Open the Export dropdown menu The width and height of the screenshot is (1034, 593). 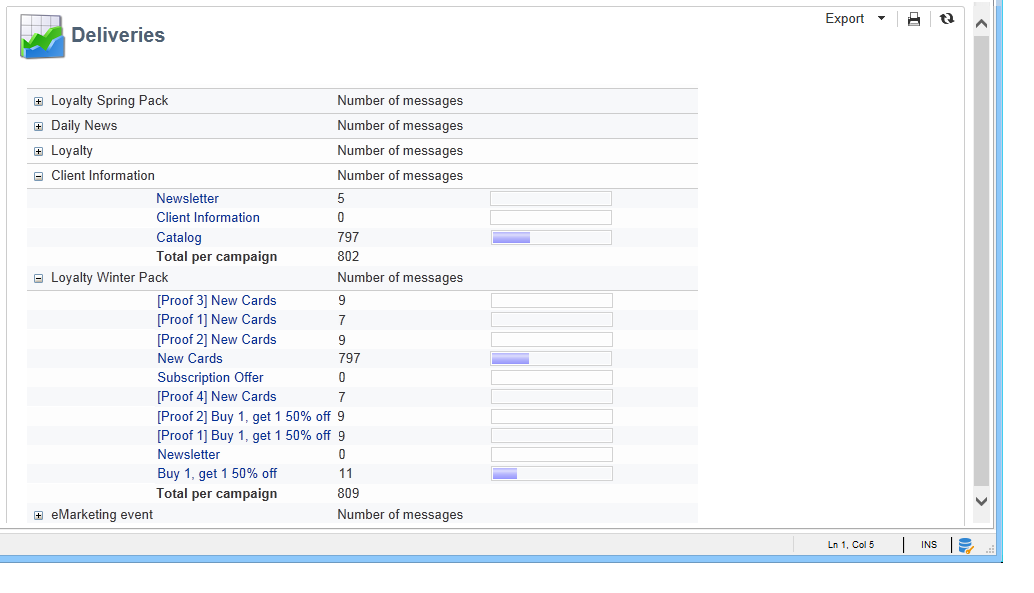(855, 19)
